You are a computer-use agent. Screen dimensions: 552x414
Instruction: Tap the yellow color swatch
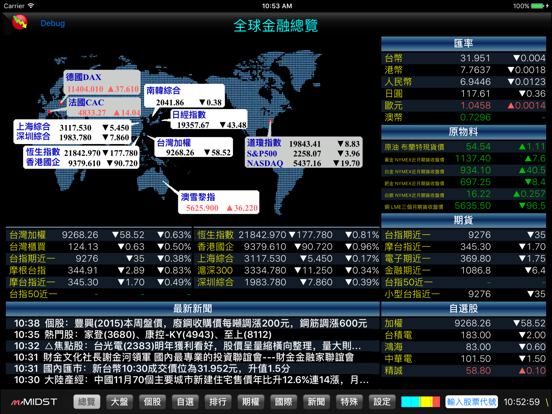point(426,402)
